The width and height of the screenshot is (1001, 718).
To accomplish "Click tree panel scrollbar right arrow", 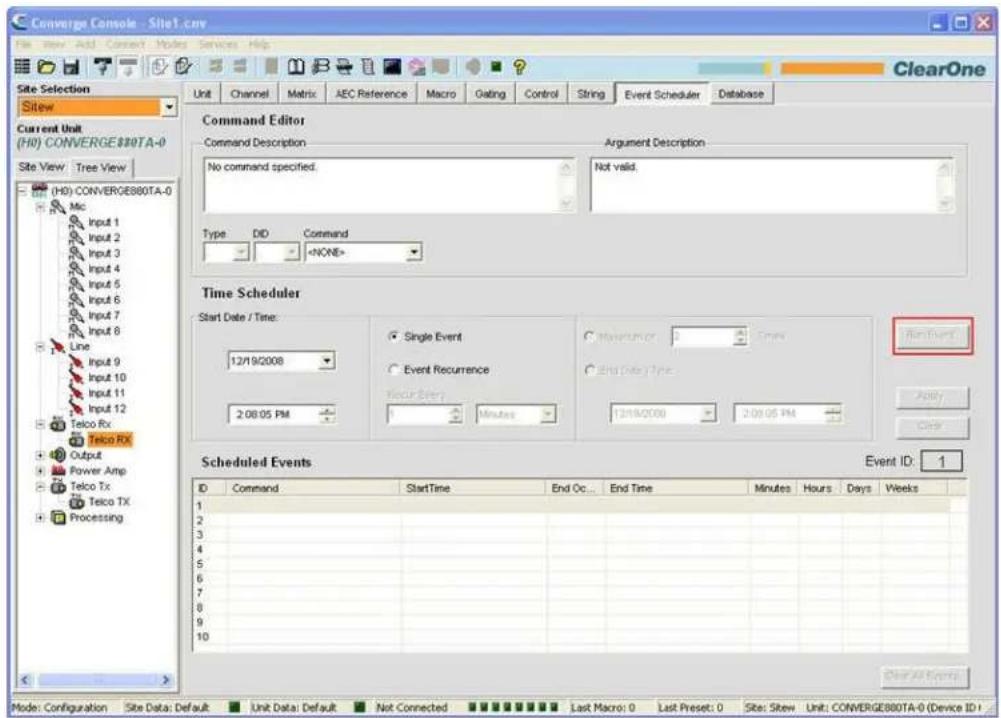I will (166, 680).
